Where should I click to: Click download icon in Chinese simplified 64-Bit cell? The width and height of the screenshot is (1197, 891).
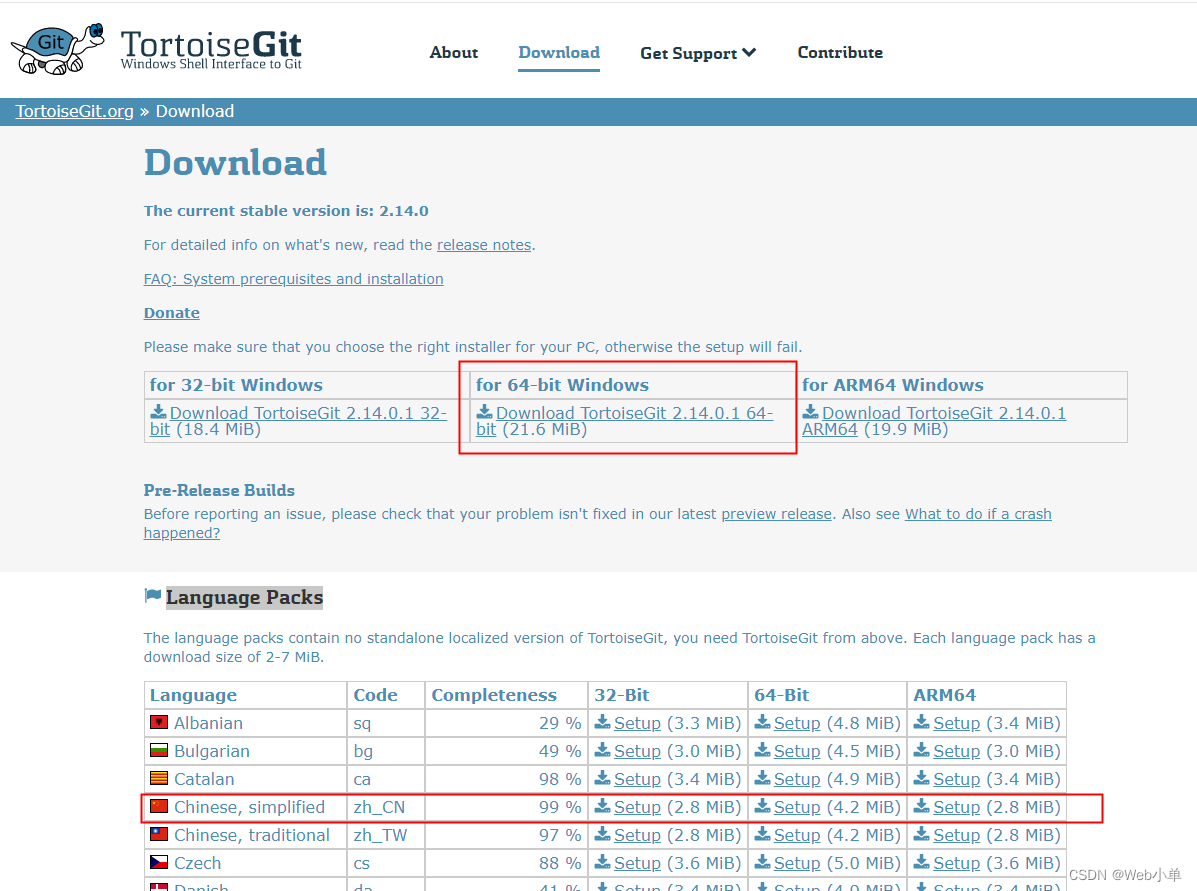762,805
